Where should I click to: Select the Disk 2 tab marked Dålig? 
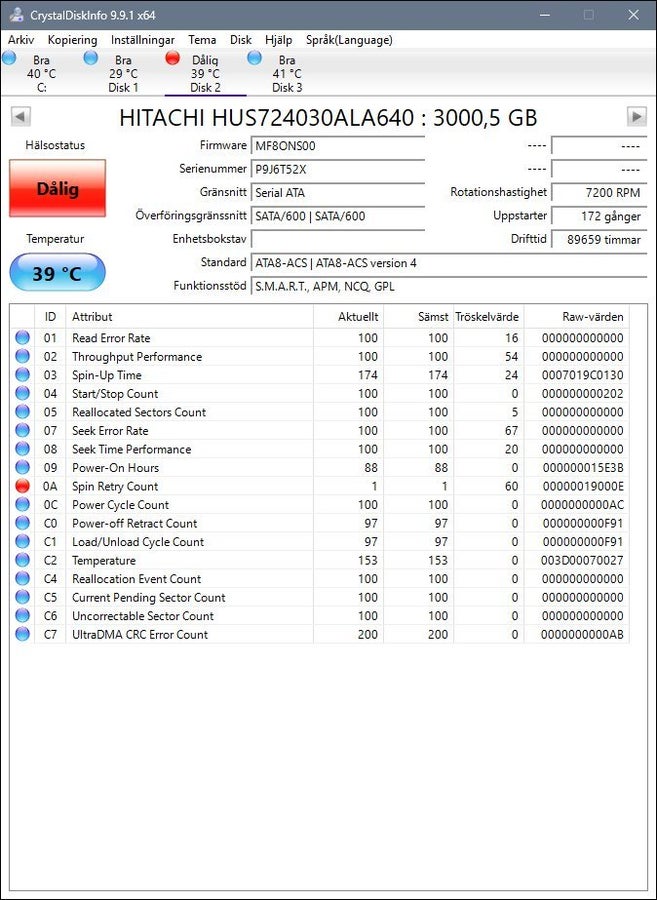[x=205, y=73]
